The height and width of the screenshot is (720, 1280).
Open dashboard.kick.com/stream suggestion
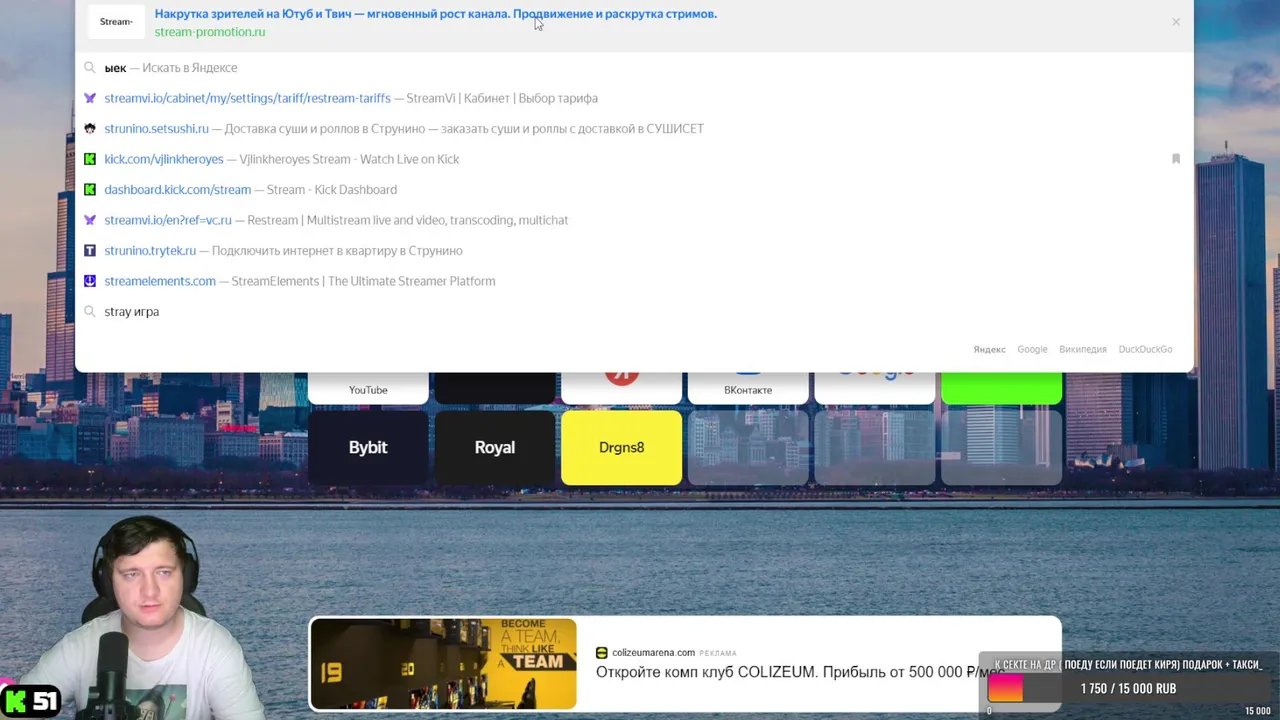click(x=634, y=190)
